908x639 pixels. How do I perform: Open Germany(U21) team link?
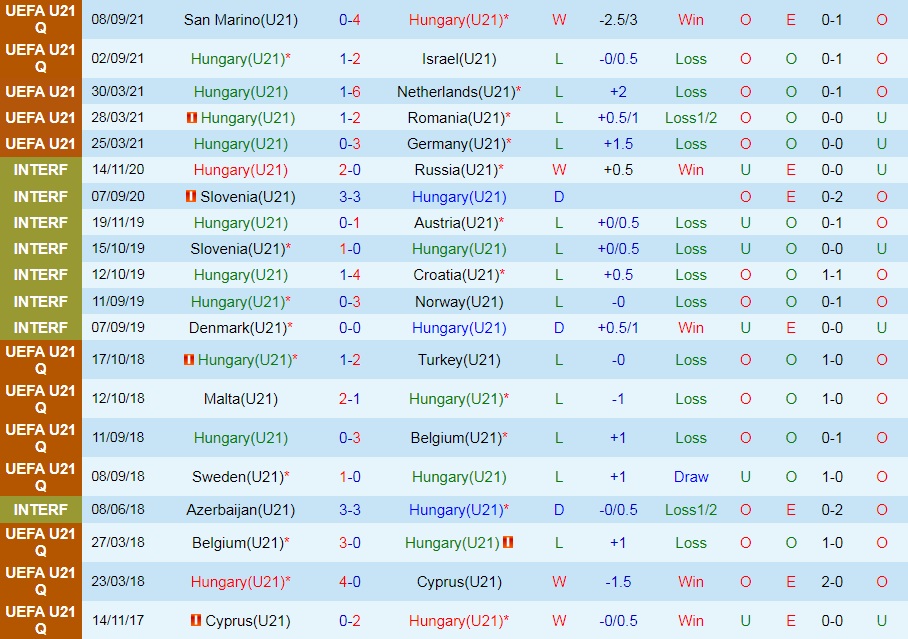click(x=456, y=144)
